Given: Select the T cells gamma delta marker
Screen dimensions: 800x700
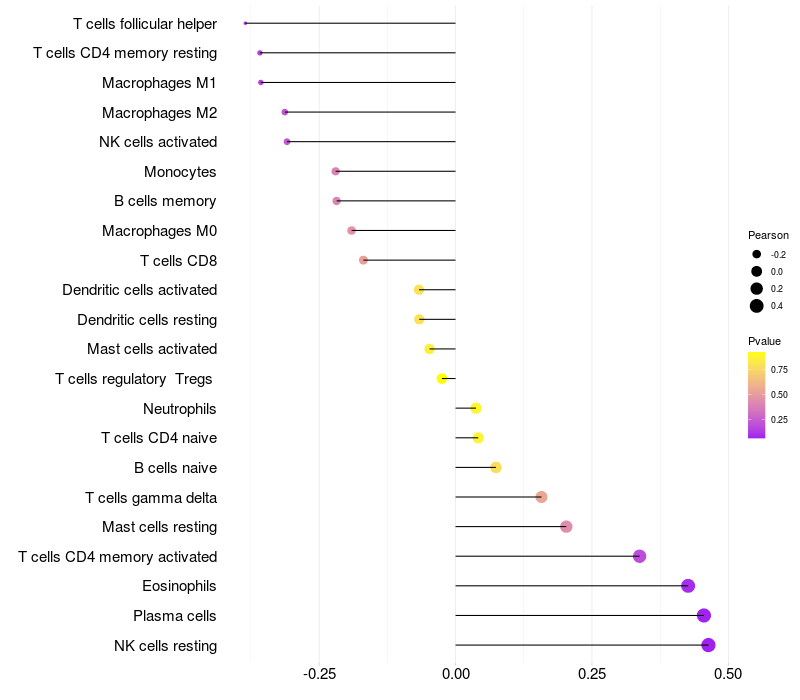Looking at the screenshot, I should [541, 497].
